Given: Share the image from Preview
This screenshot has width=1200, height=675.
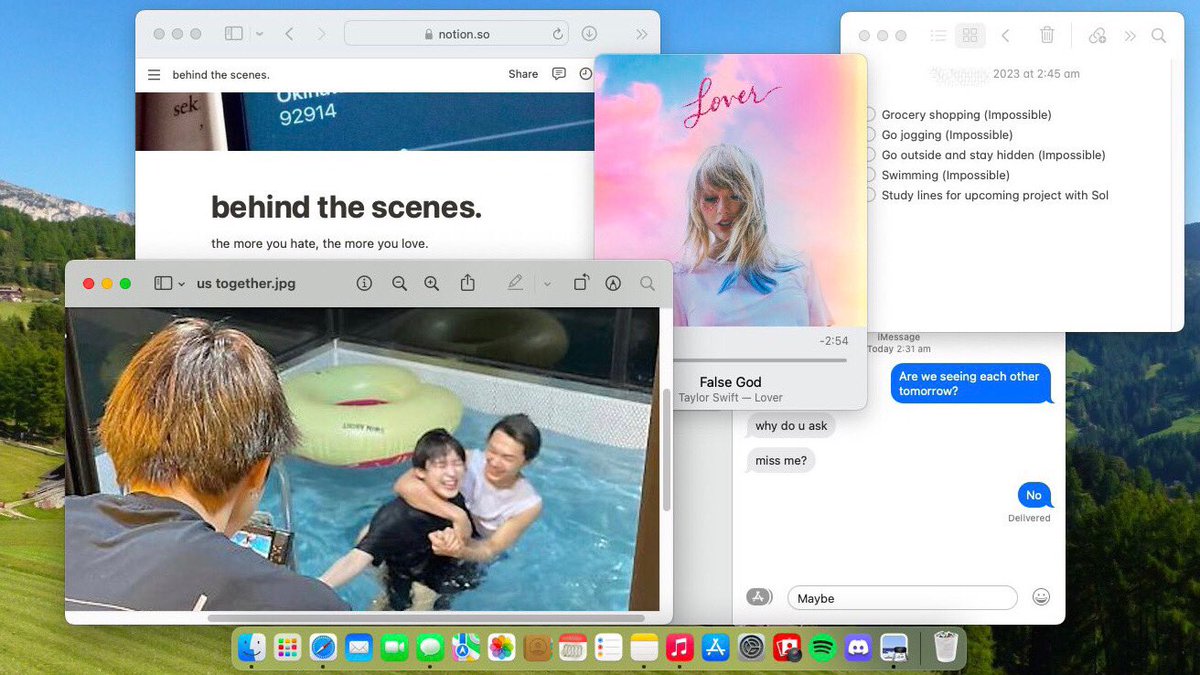Looking at the screenshot, I should (x=467, y=283).
